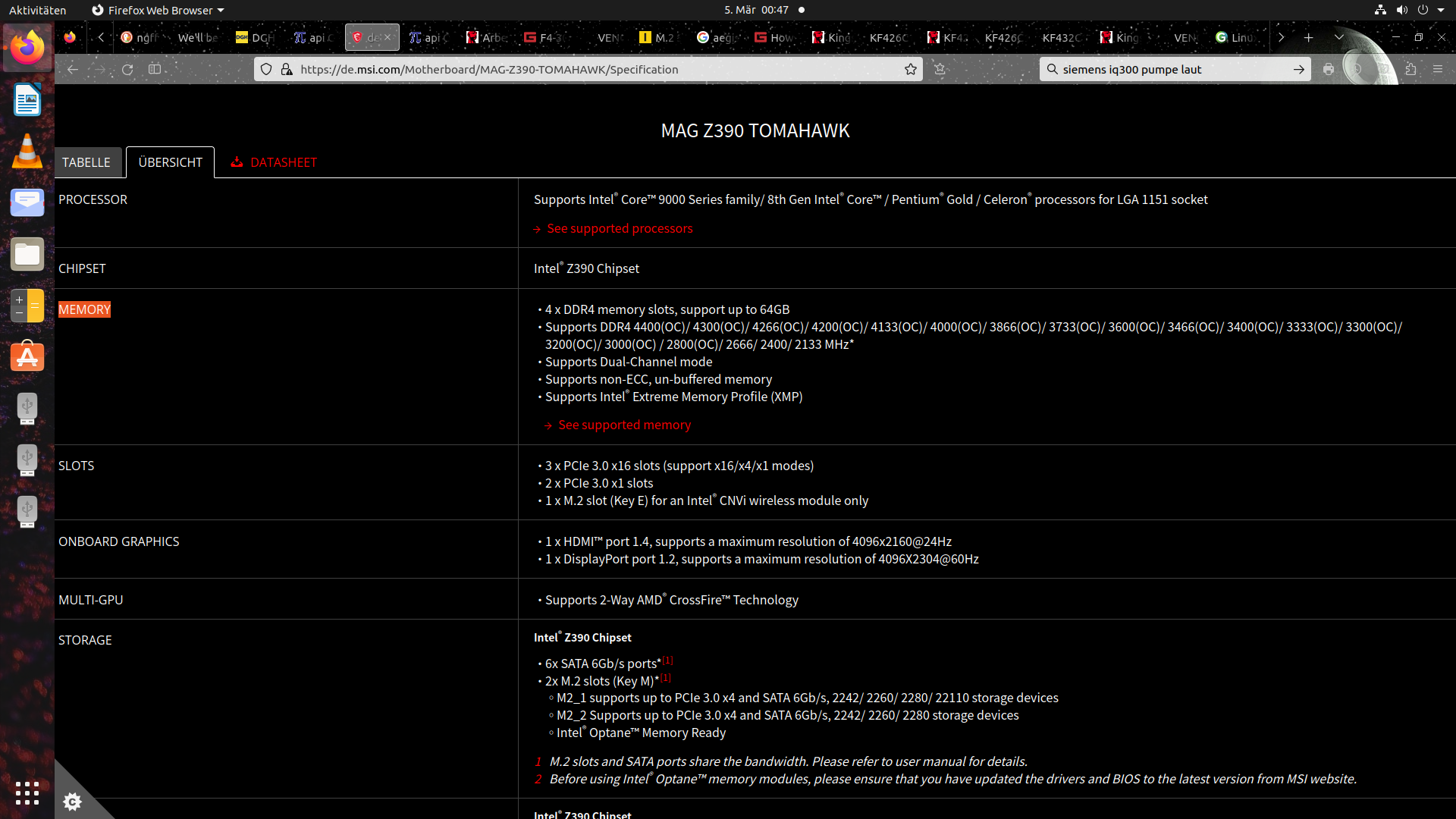
Task: Open the Firefox Web Browser app menu
Action: point(158,10)
